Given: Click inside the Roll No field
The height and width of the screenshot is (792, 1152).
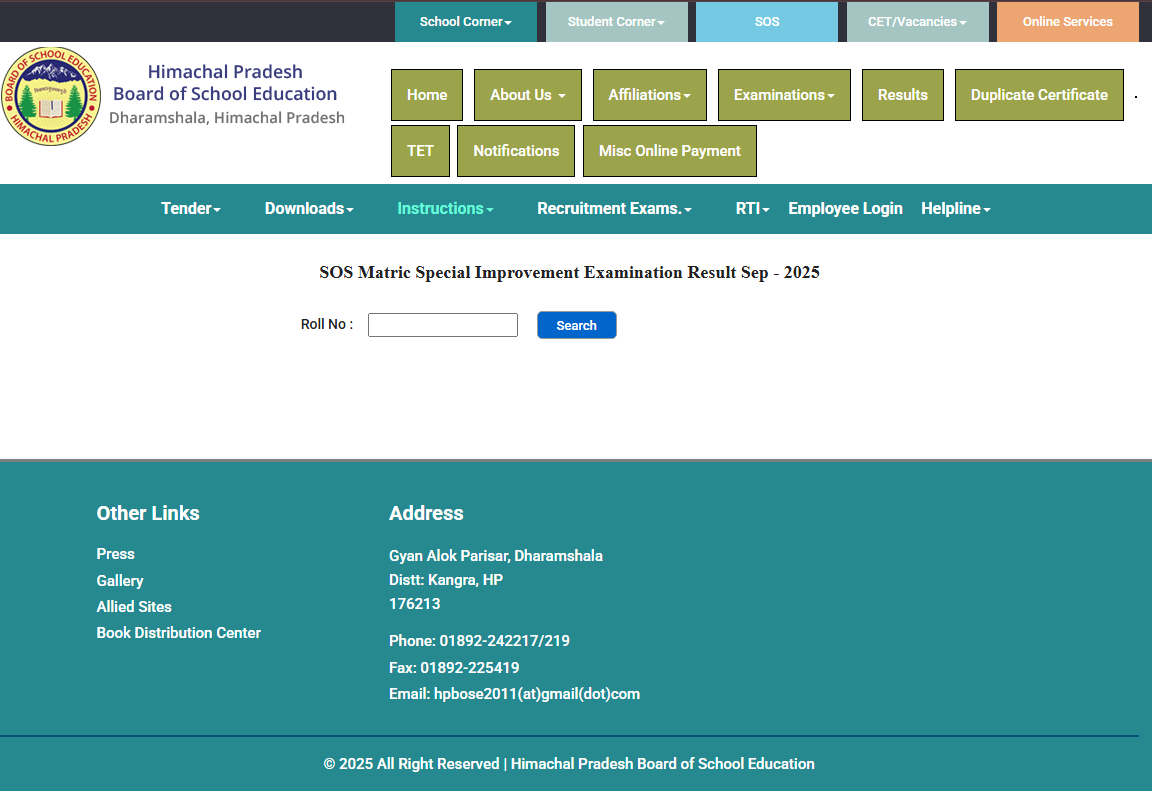Looking at the screenshot, I should (442, 325).
